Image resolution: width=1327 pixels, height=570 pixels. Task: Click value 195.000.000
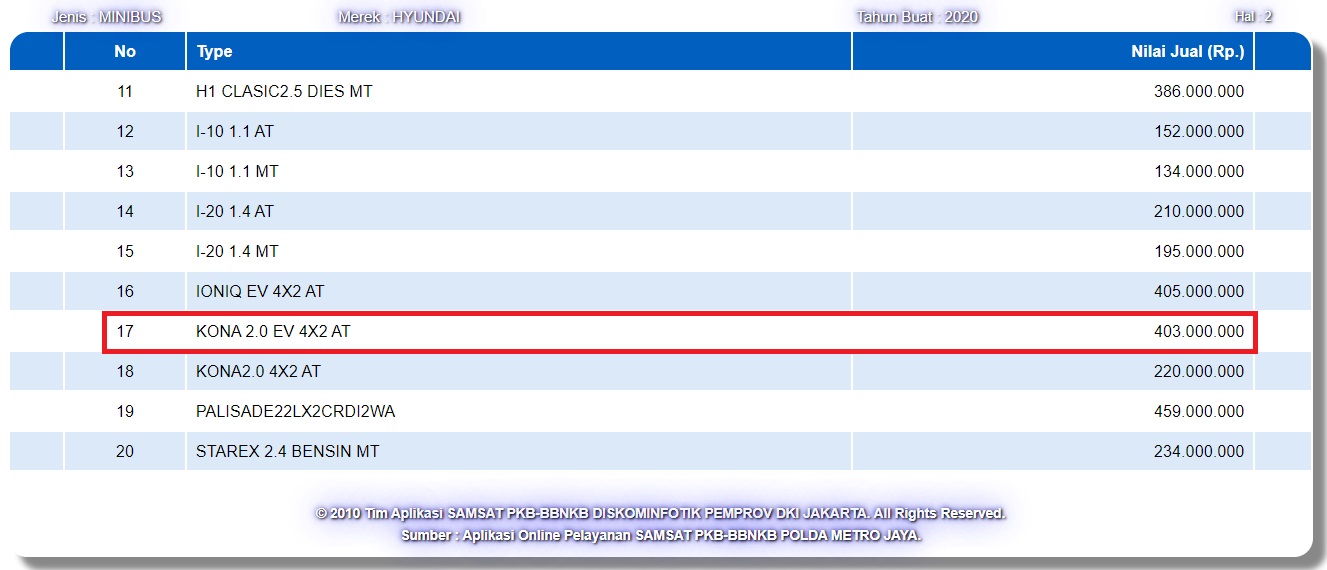(x=1199, y=251)
